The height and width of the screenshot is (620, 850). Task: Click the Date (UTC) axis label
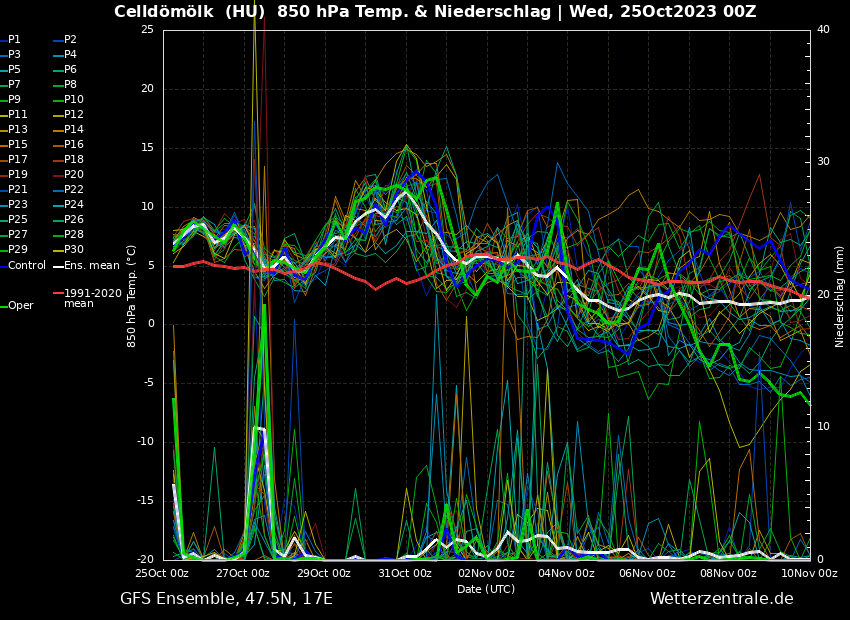click(x=486, y=589)
